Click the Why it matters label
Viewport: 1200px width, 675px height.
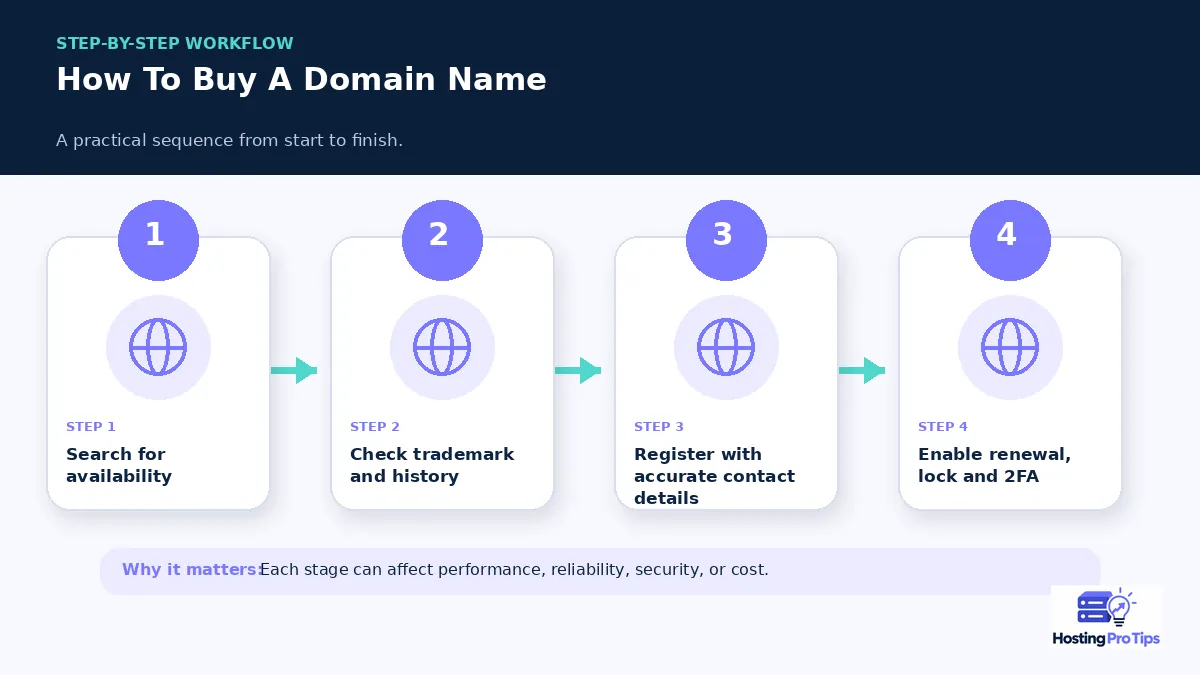click(x=192, y=570)
